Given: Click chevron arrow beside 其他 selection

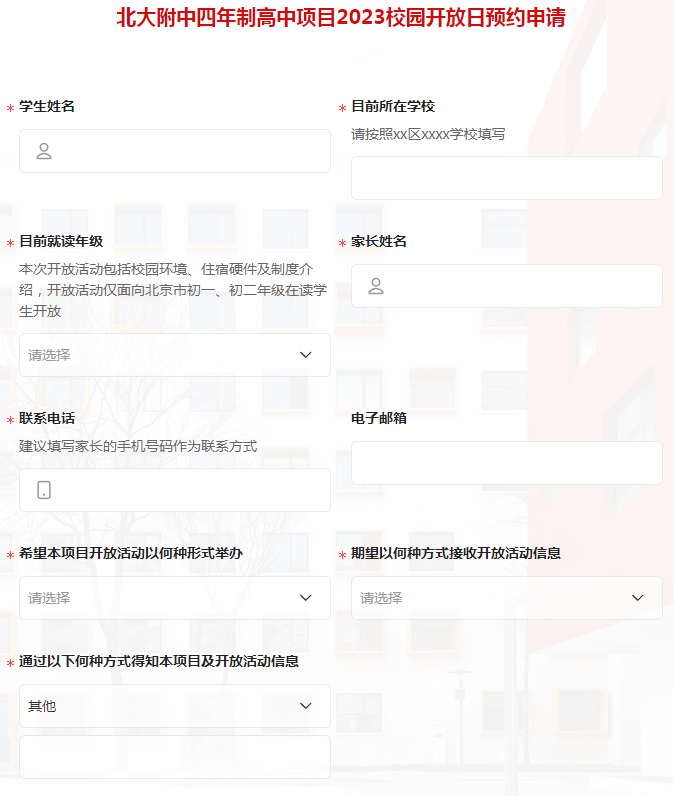Looking at the screenshot, I should [x=306, y=706].
